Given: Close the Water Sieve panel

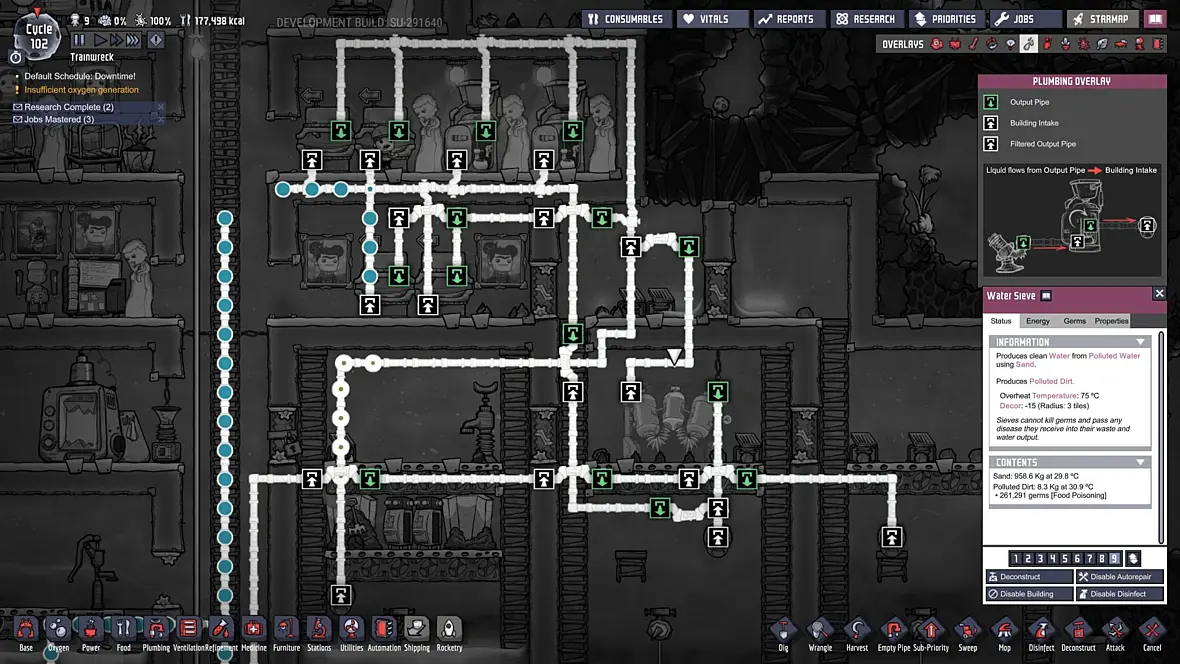Looking at the screenshot, I should coord(1159,294).
